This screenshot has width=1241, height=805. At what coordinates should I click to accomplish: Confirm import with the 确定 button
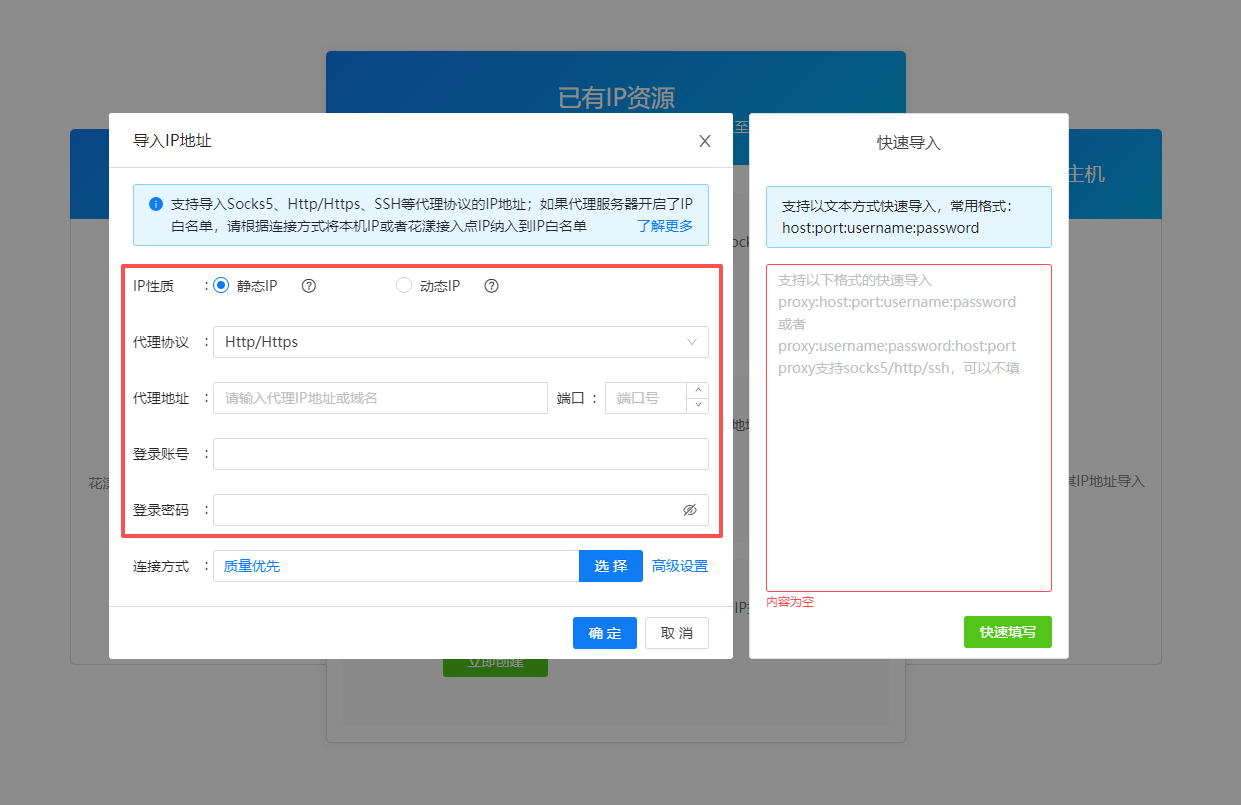pyautogui.click(x=604, y=632)
